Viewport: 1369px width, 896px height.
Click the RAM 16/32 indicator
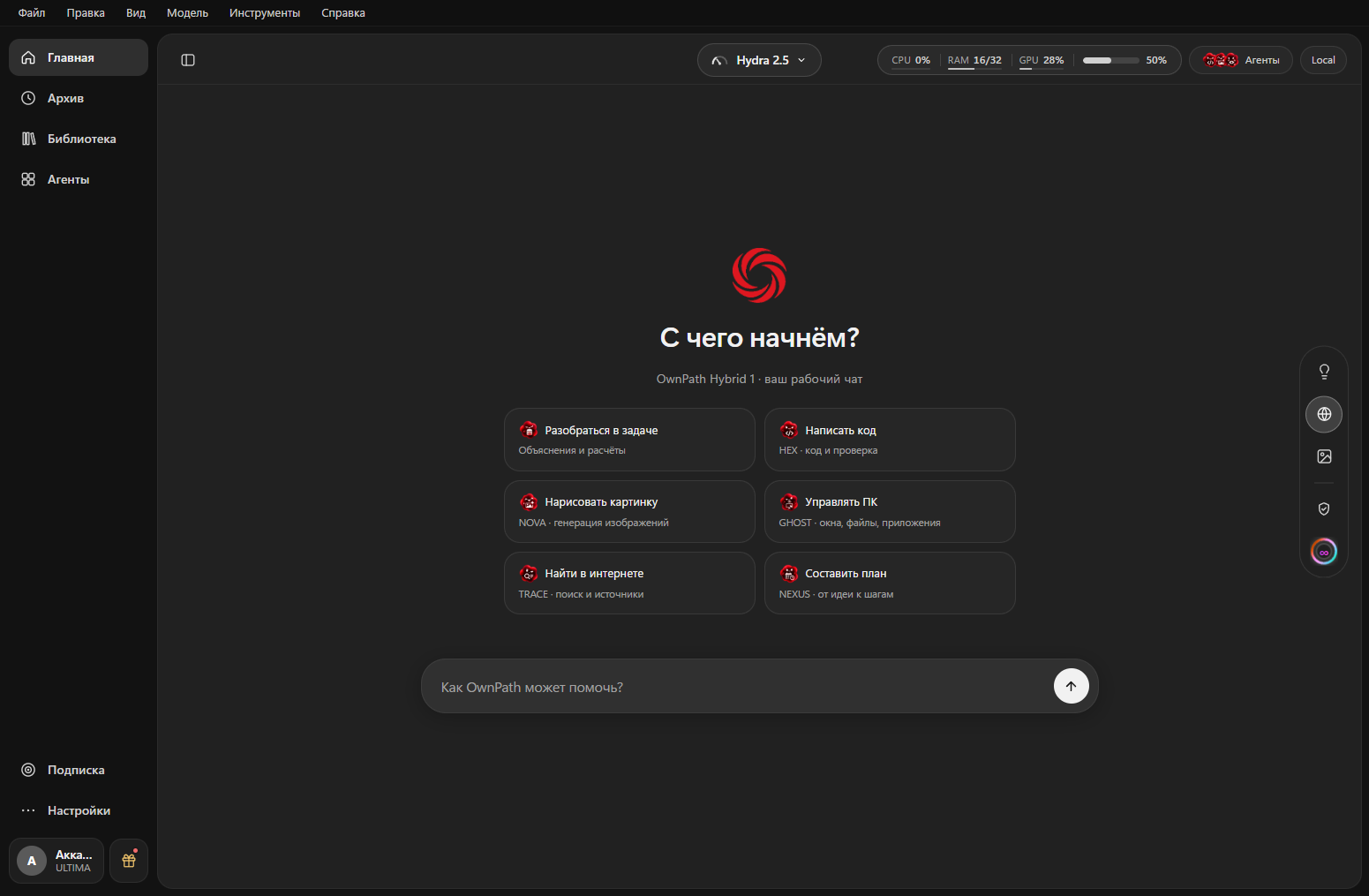pyautogui.click(x=974, y=60)
